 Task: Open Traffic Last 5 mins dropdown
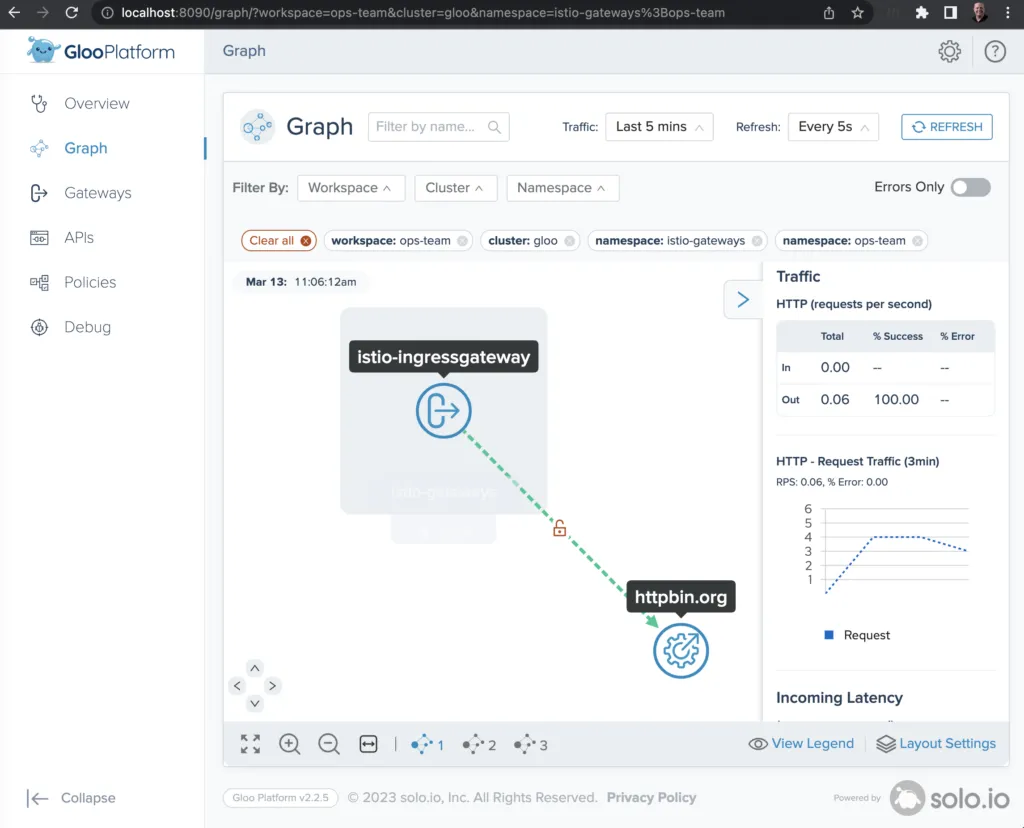(x=659, y=127)
